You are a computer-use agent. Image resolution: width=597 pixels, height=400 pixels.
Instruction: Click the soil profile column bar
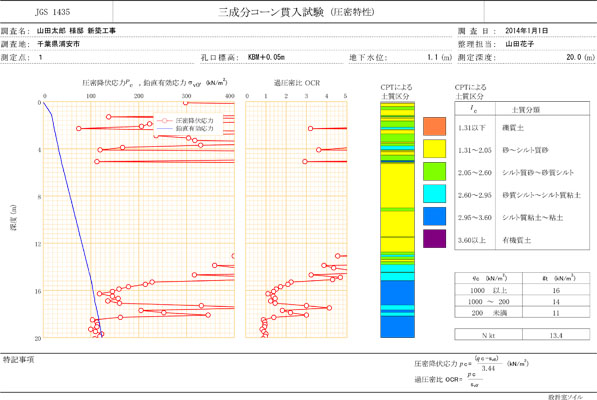tap(397, 220)
